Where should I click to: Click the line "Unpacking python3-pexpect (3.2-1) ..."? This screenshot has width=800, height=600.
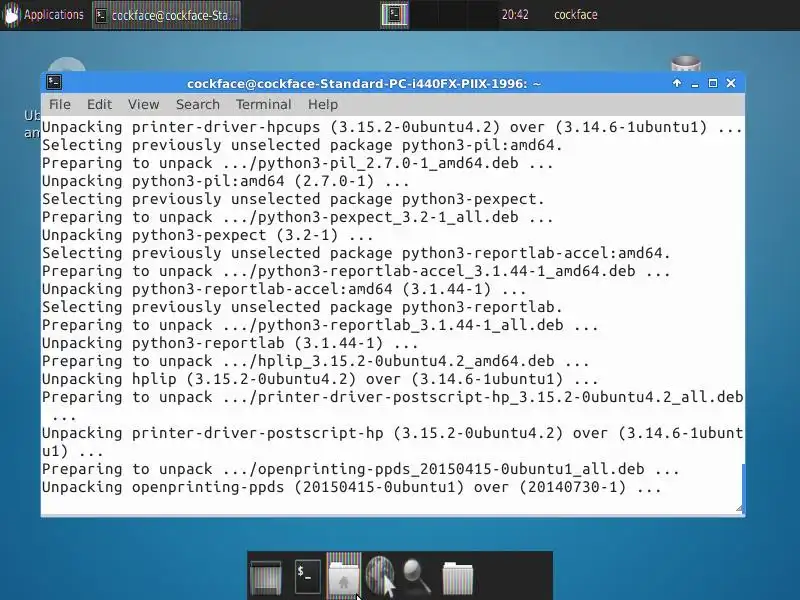[x=207, y=235]
